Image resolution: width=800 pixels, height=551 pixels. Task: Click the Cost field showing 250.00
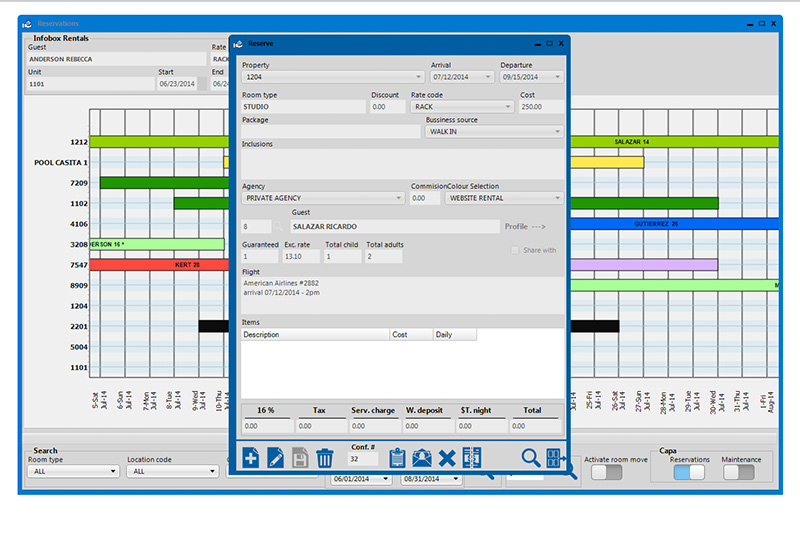[540, 106]
